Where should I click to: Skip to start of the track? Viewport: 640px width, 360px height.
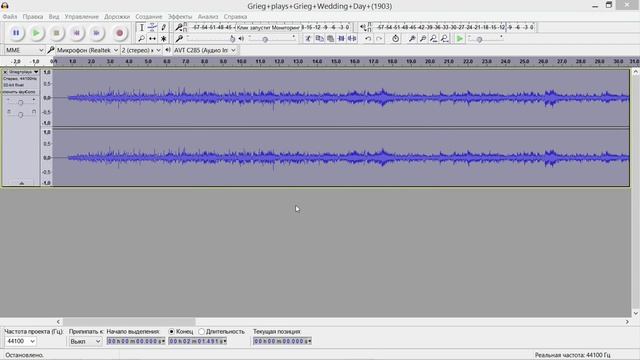coord(76,33)
